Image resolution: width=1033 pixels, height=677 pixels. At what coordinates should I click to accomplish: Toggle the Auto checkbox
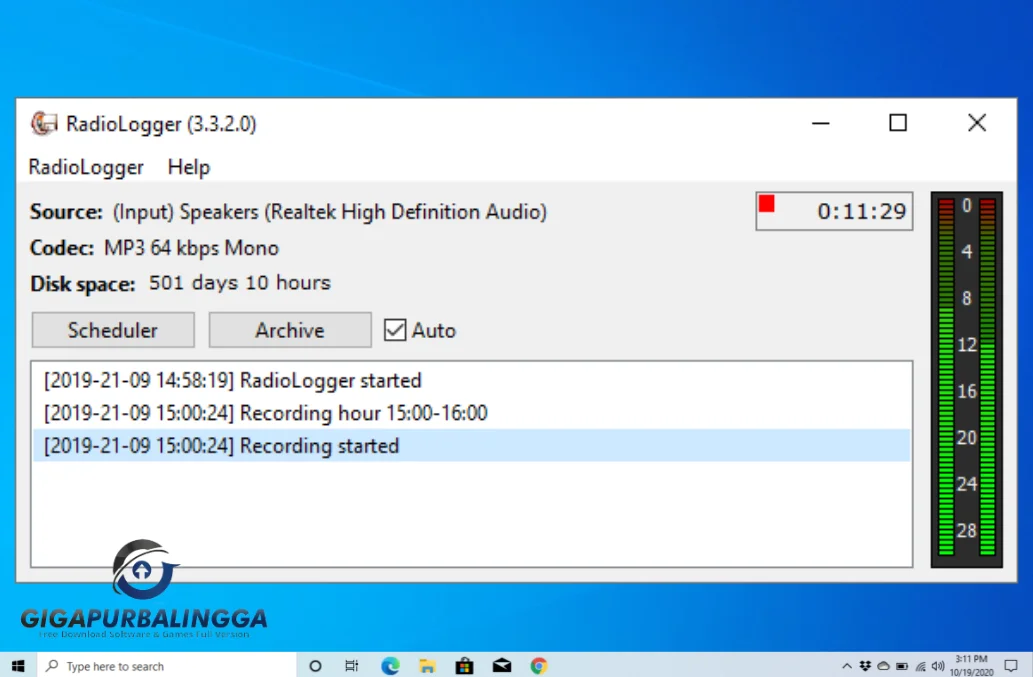tap(395, 330)
